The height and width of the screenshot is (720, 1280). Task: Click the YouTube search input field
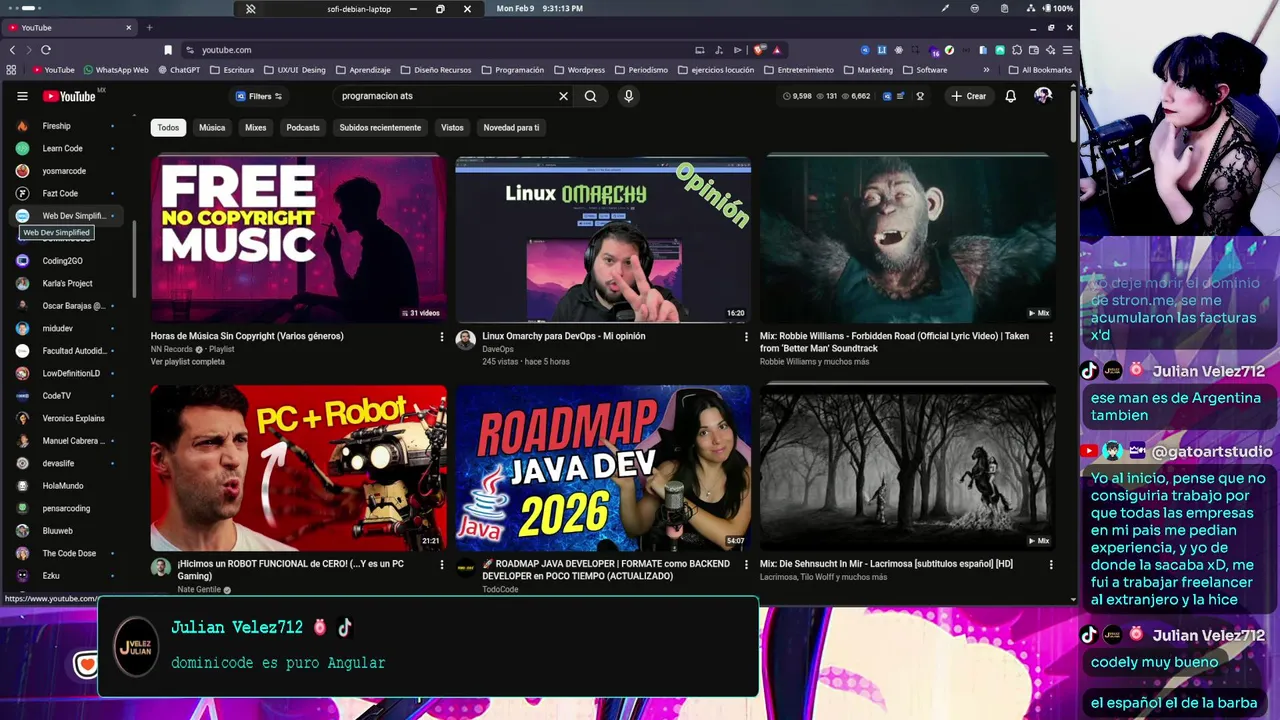pyautogui.click(x=445, y=96)
